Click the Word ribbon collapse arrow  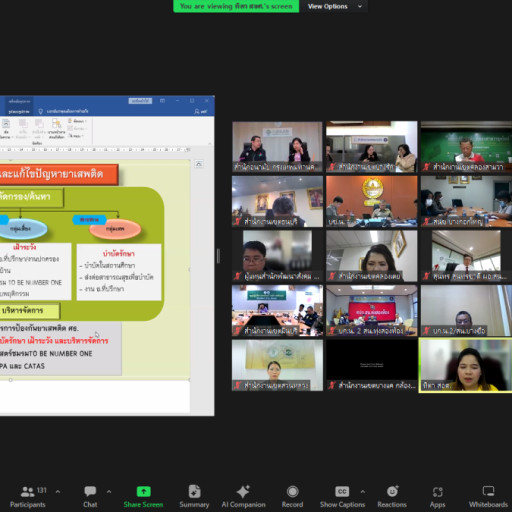210,144
